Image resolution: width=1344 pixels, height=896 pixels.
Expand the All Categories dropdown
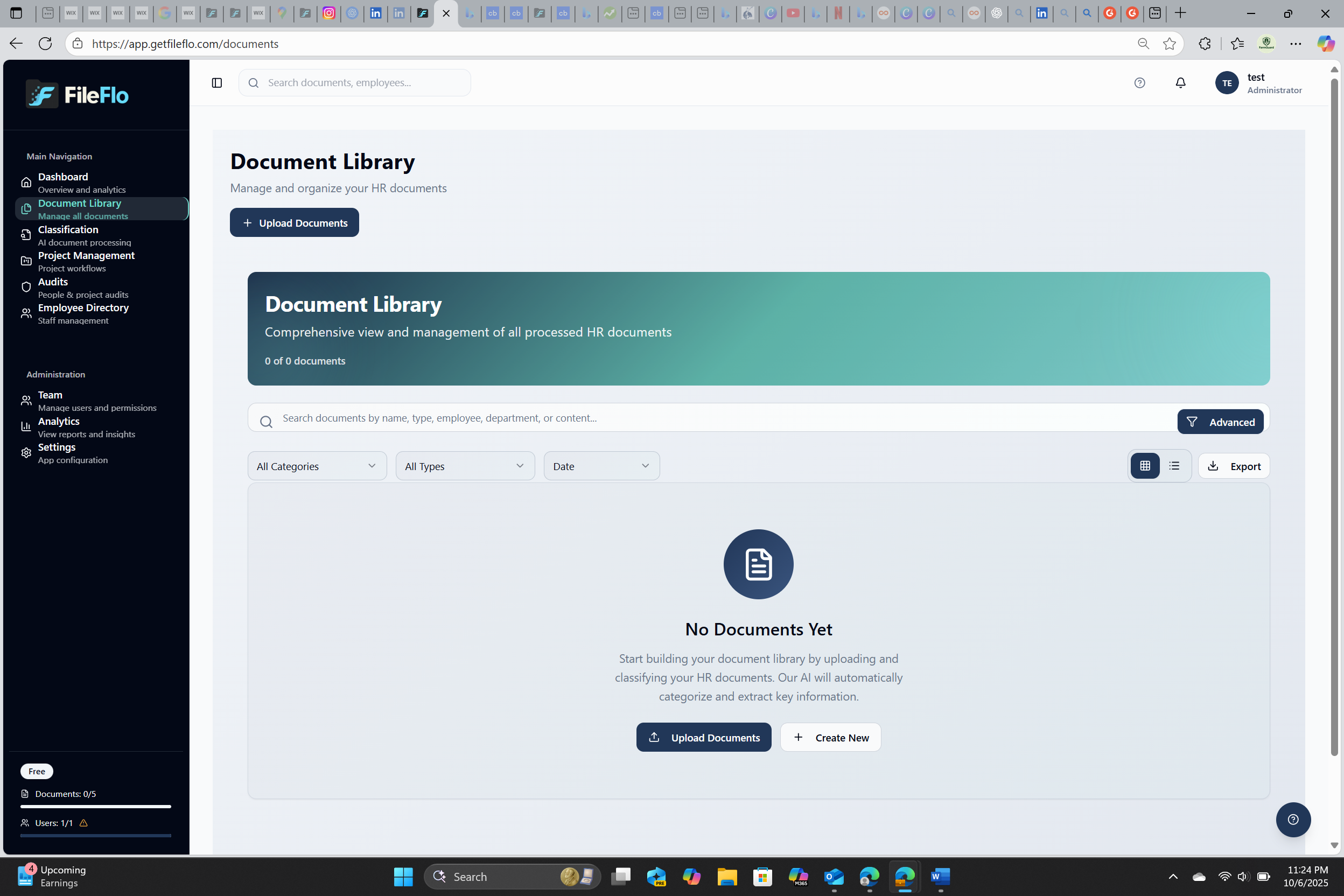point(317,466)
